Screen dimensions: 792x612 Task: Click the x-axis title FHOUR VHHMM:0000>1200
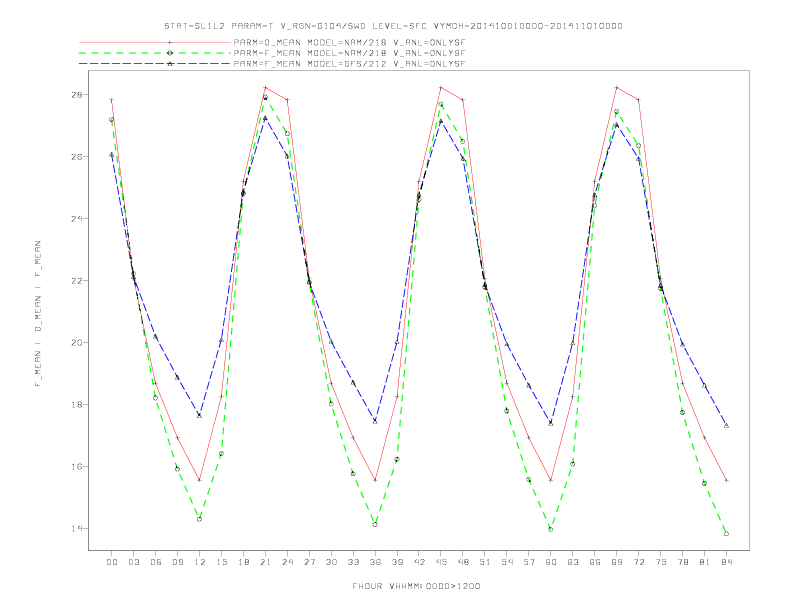point(416,586)
